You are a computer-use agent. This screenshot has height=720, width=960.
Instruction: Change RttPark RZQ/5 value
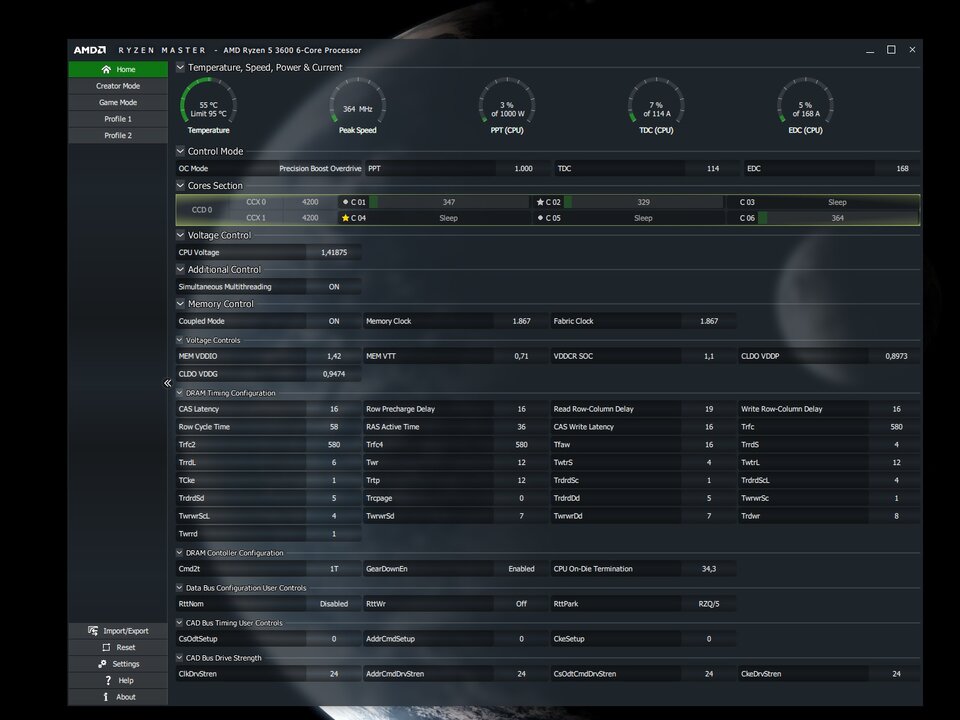point(708,604)
